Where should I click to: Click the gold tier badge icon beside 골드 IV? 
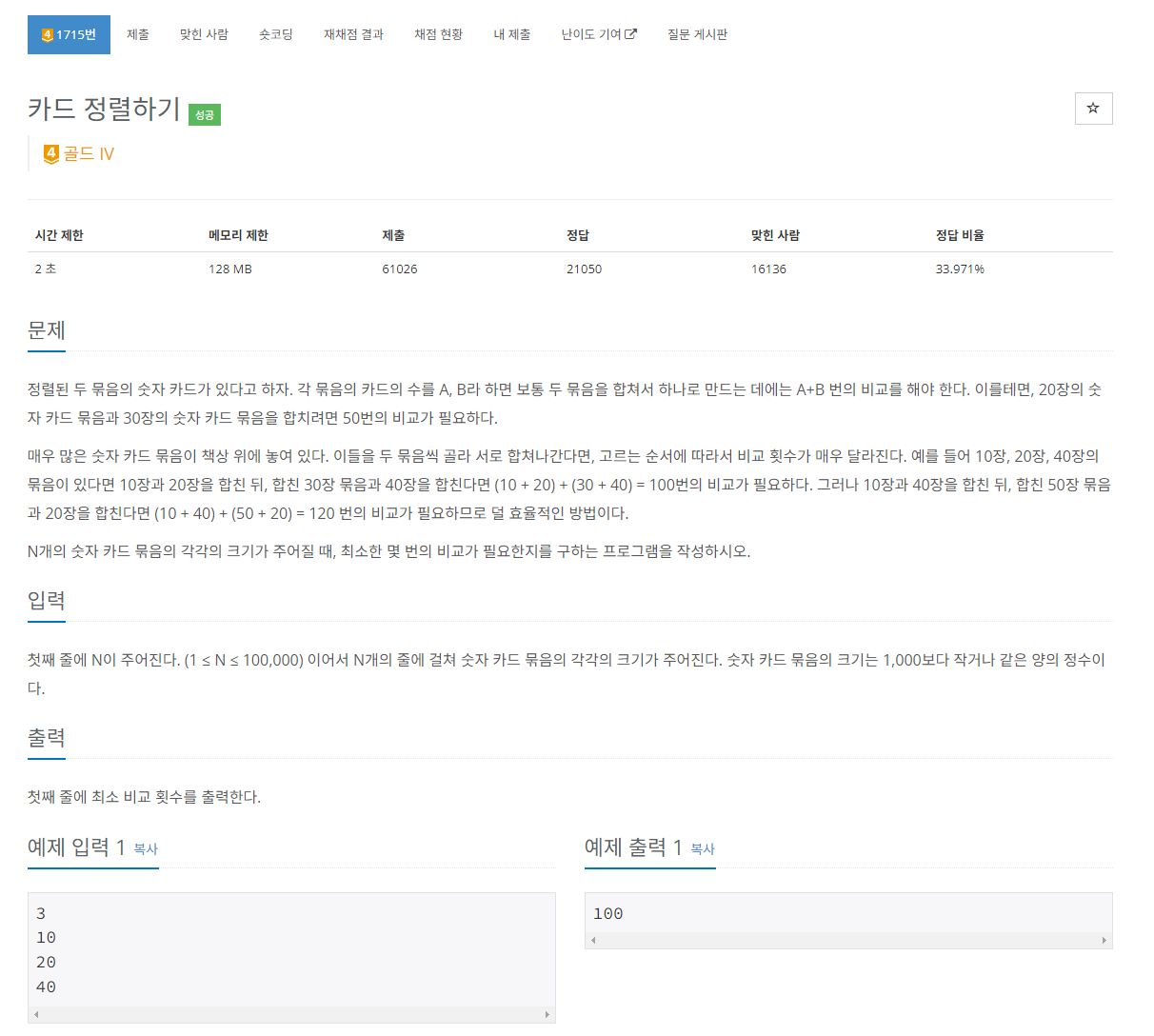tap(51, 154)
